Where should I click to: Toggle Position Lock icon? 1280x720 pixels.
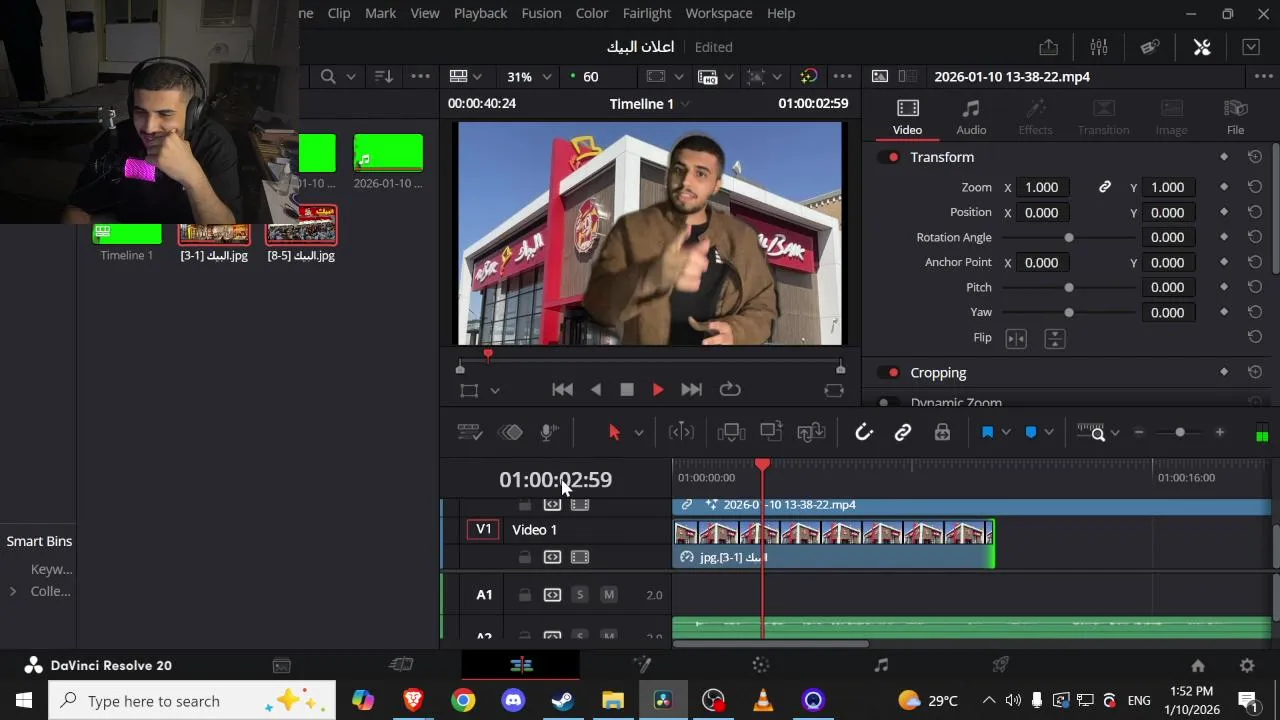click(942, 432)
